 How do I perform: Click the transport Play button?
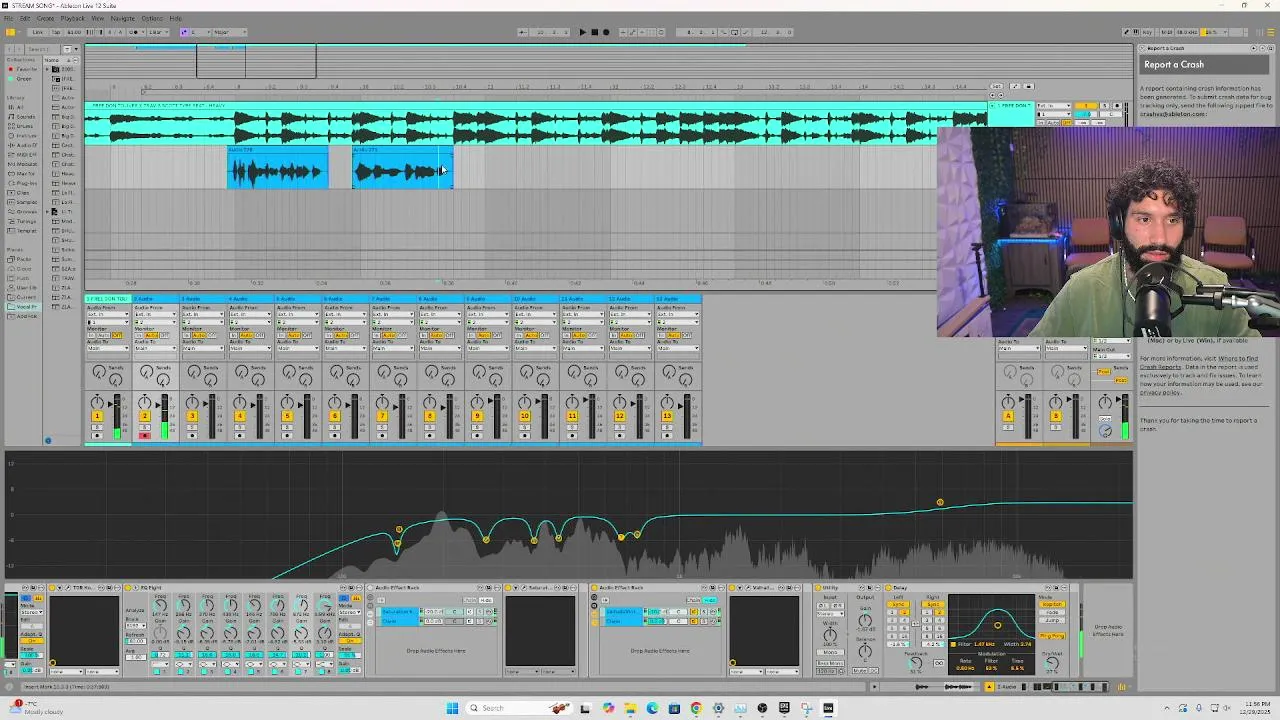[583, 32]
